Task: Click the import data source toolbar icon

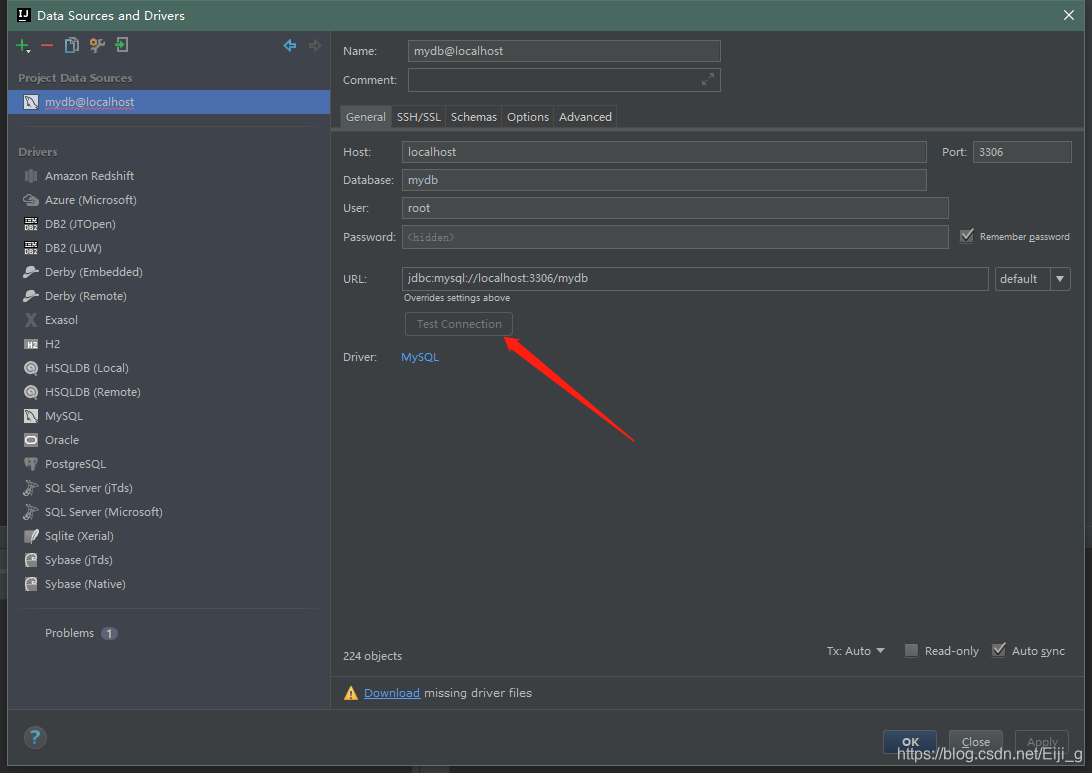Action: point(122,46)
